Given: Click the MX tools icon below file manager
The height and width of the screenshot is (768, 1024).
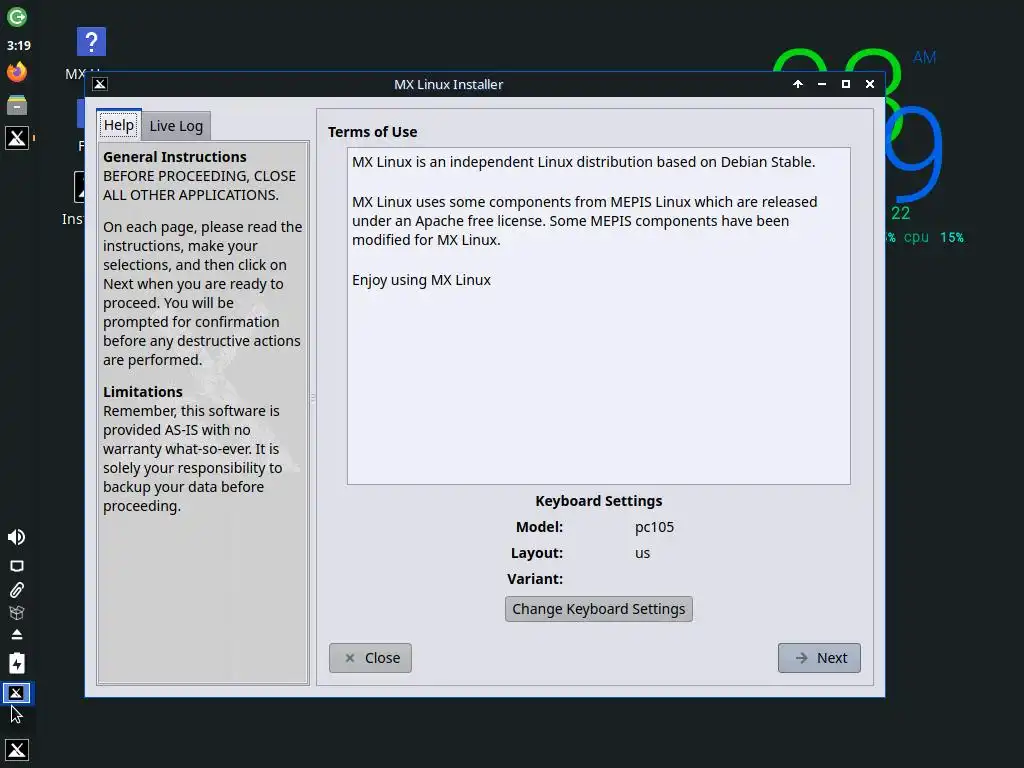Looking at the screenshot, I should [x=17, y=138].
